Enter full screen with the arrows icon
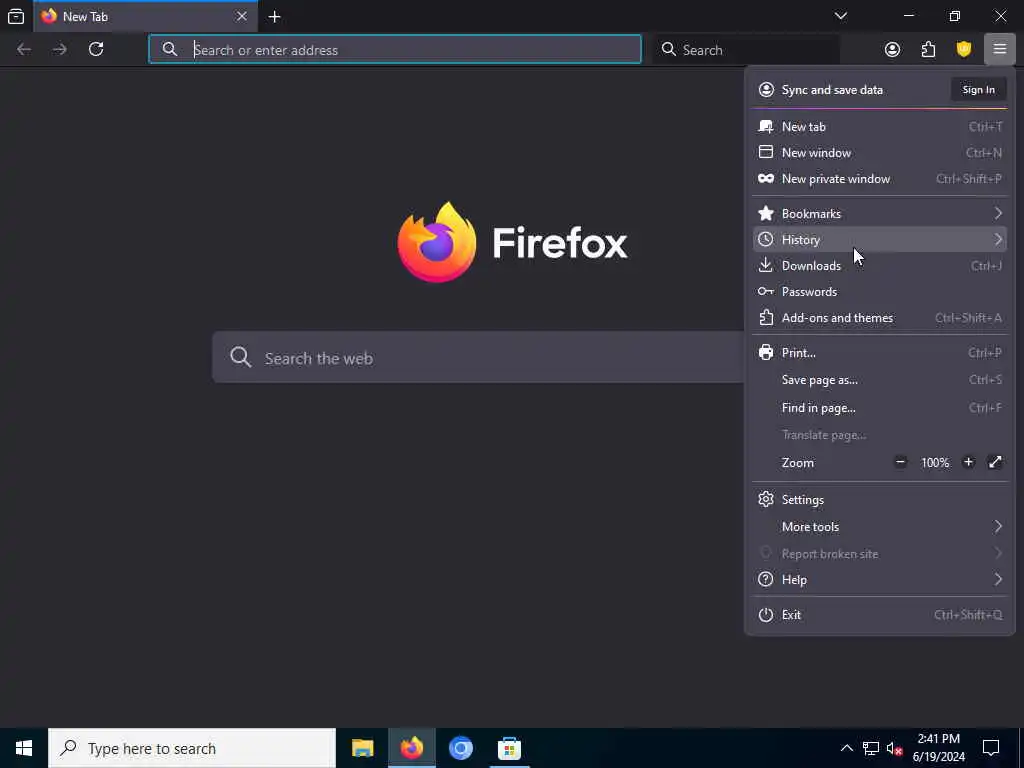Image resolution: width=1024 pixels, height=768 pixels. (995, 462)
